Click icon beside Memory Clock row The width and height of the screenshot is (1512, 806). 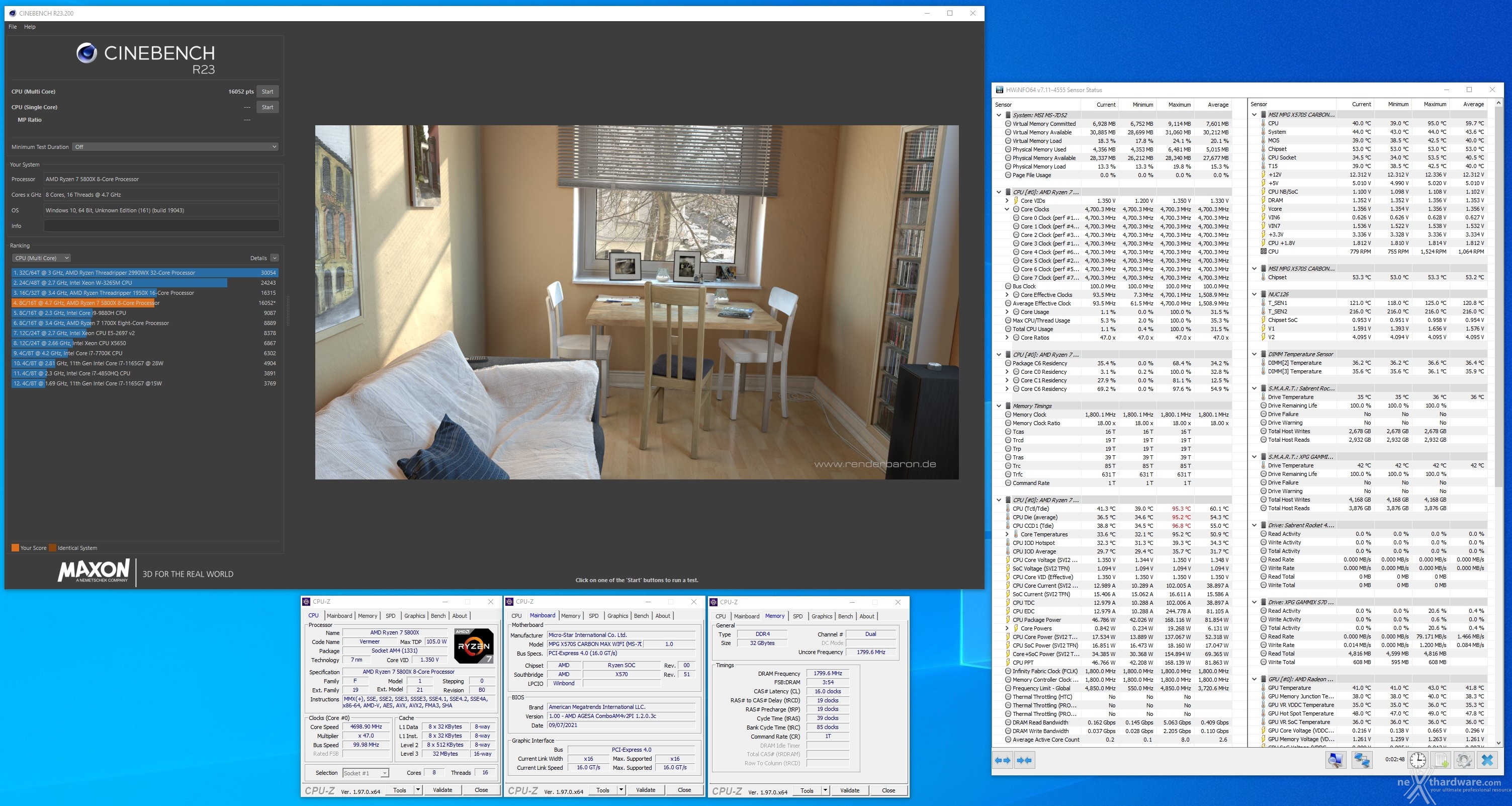point(1008,415)
